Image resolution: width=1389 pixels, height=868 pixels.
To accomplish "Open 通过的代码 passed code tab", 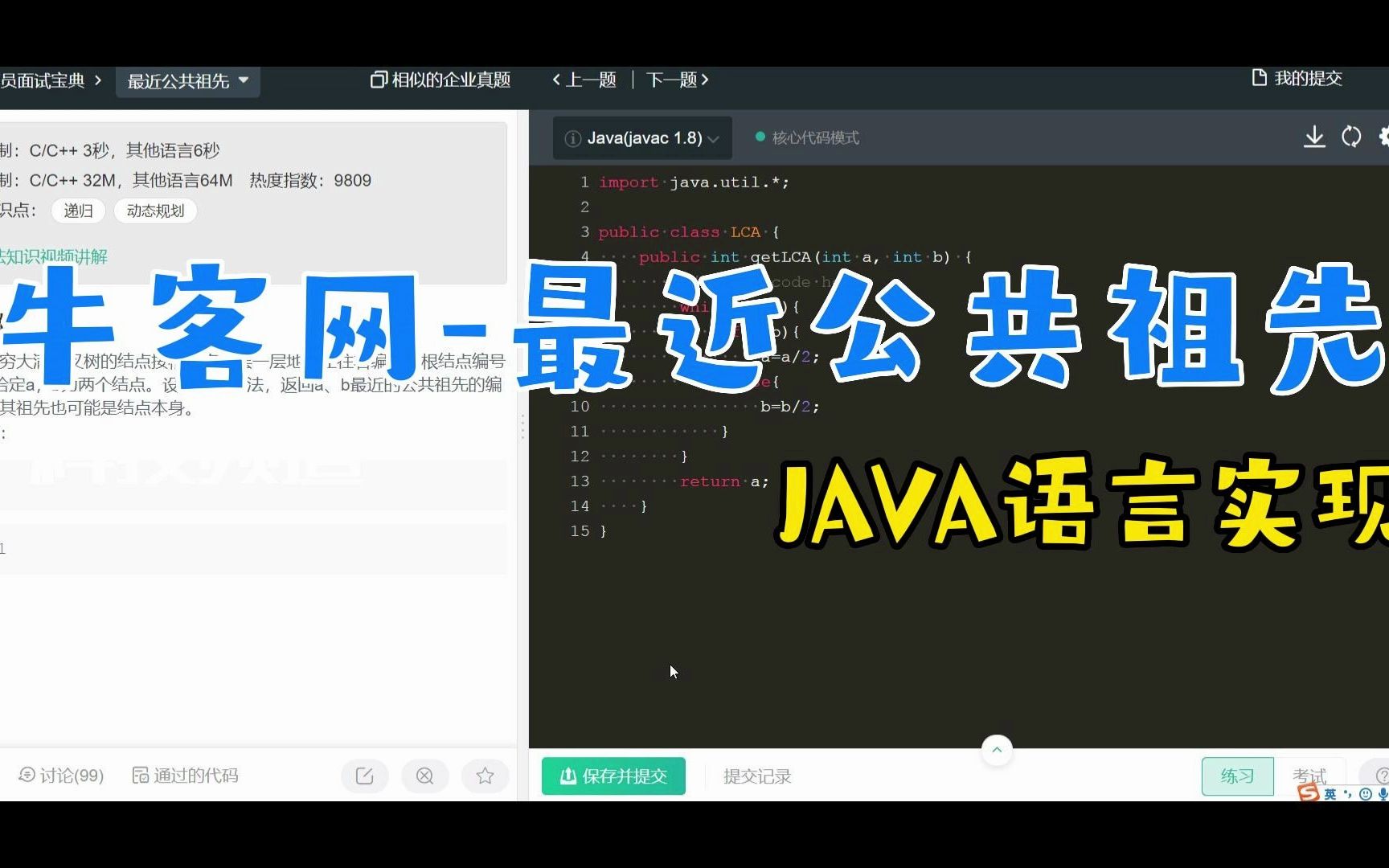I will coord(185,776).
